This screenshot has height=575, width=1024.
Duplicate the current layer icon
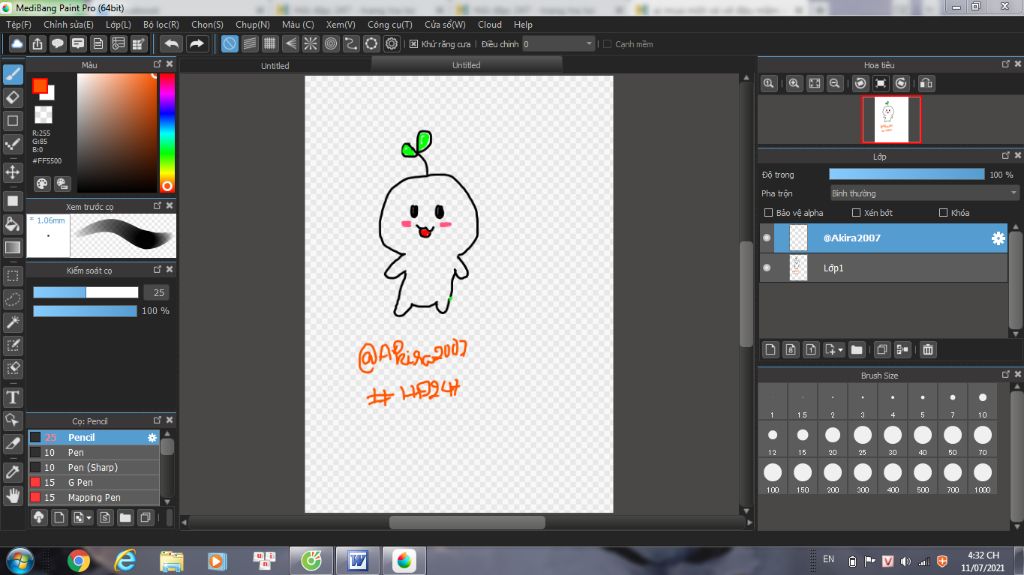click(x=882, y=350)
